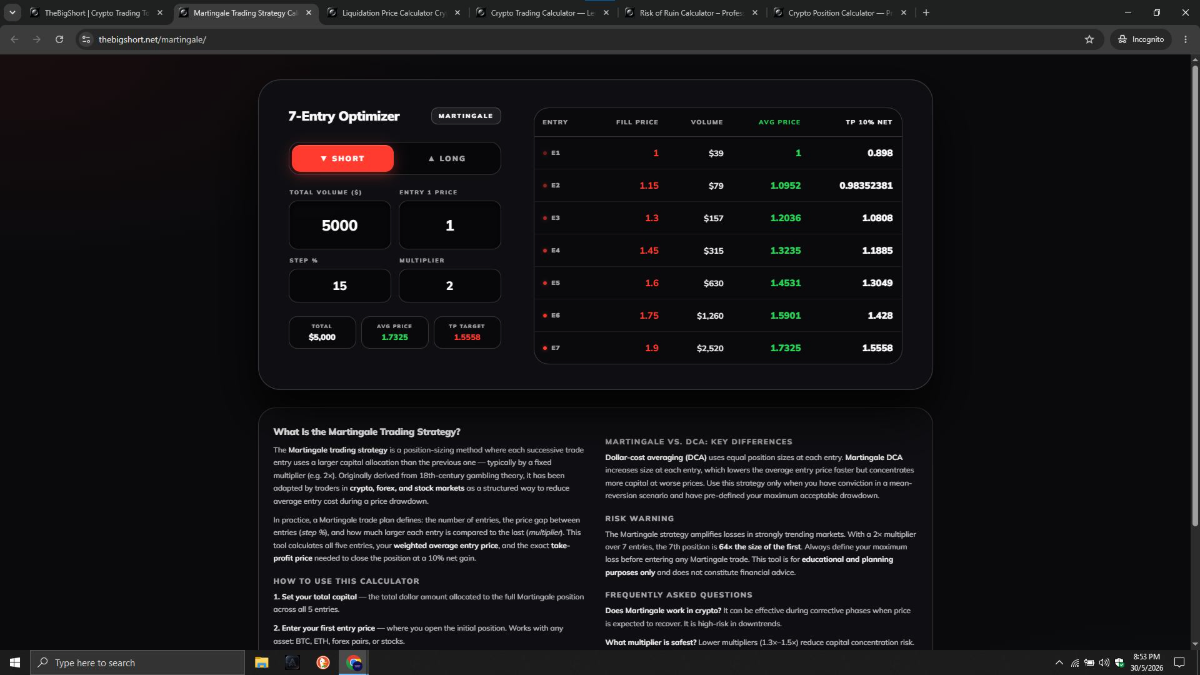Click the MARTINGALE badge
The width and height of the screenshot is (1200, 675).
coord(466,116)
